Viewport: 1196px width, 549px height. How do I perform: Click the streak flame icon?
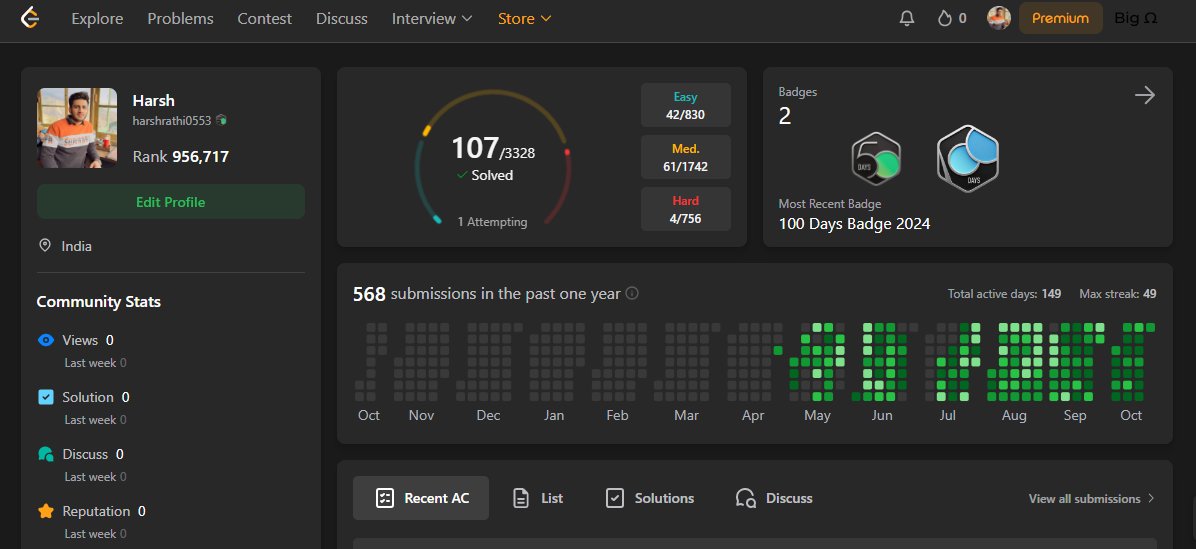pyautogui.click(x=945, y=18)
